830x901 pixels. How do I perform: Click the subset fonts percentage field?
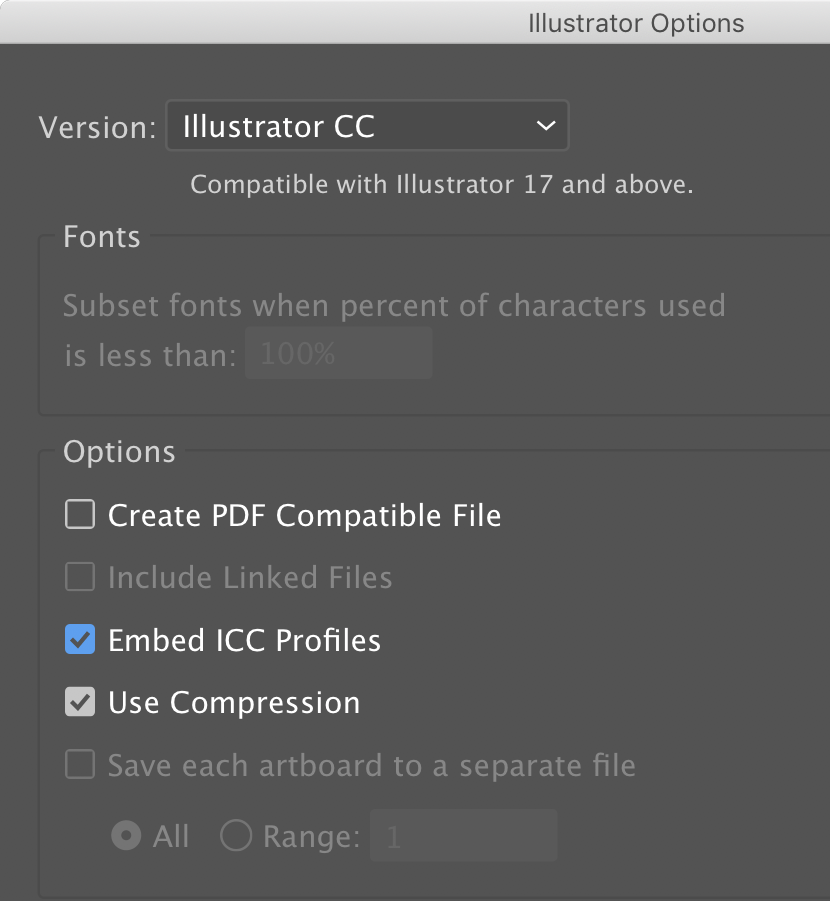pyautogui.click(x=338, y=352)
